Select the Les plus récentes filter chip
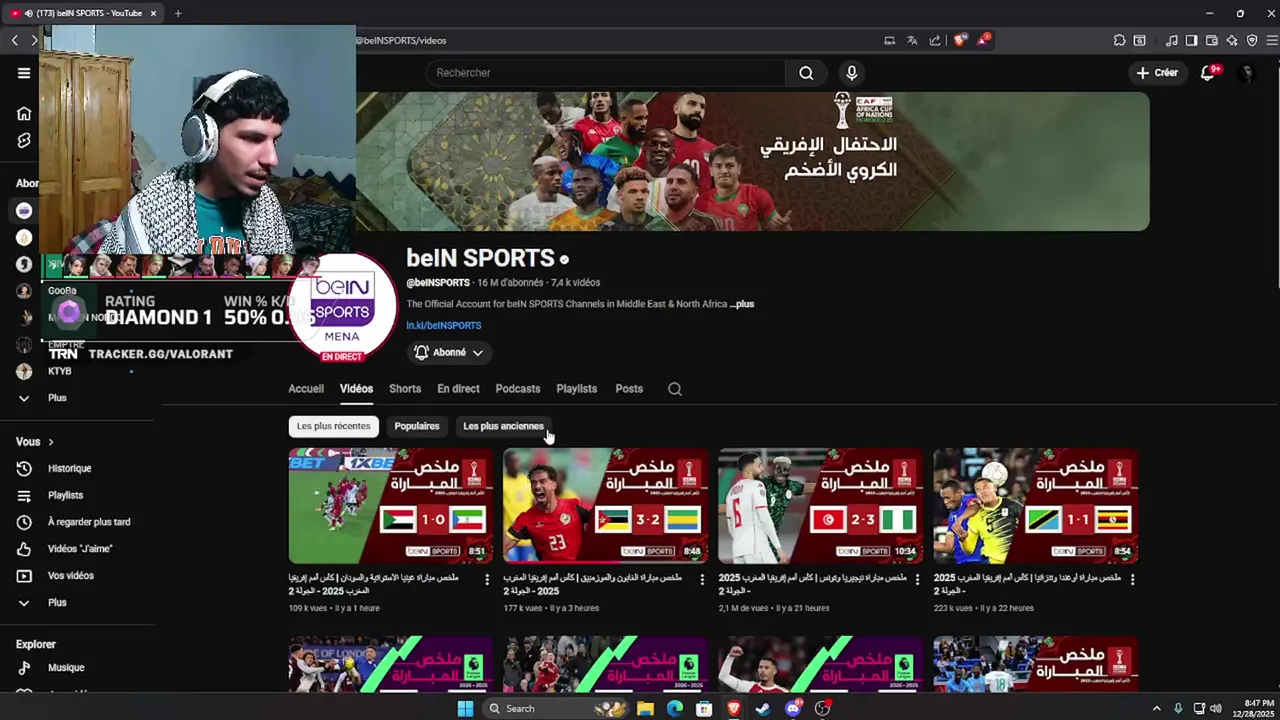 pos(333,426)
